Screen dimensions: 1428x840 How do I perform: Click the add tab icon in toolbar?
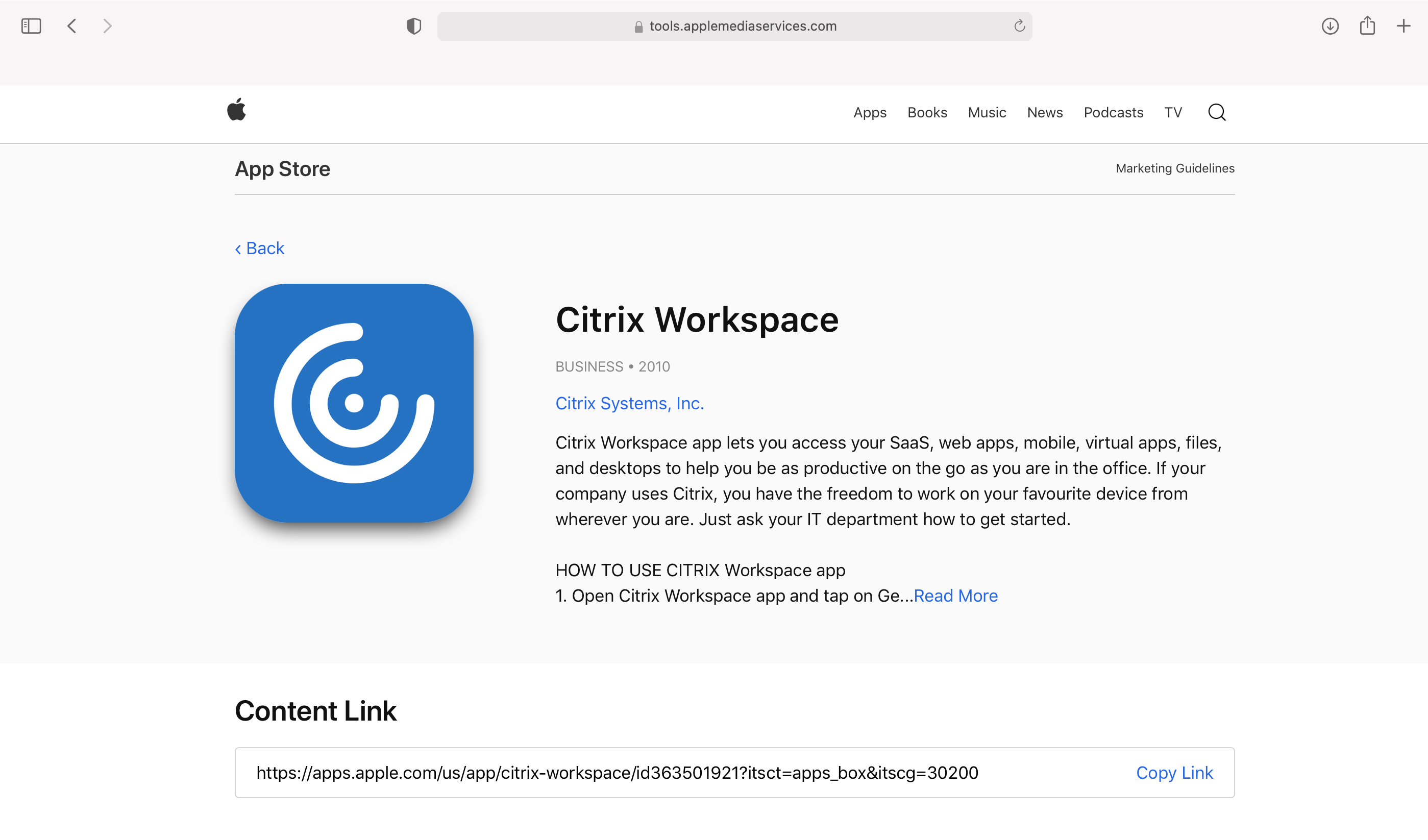[x=1404, y=26]
